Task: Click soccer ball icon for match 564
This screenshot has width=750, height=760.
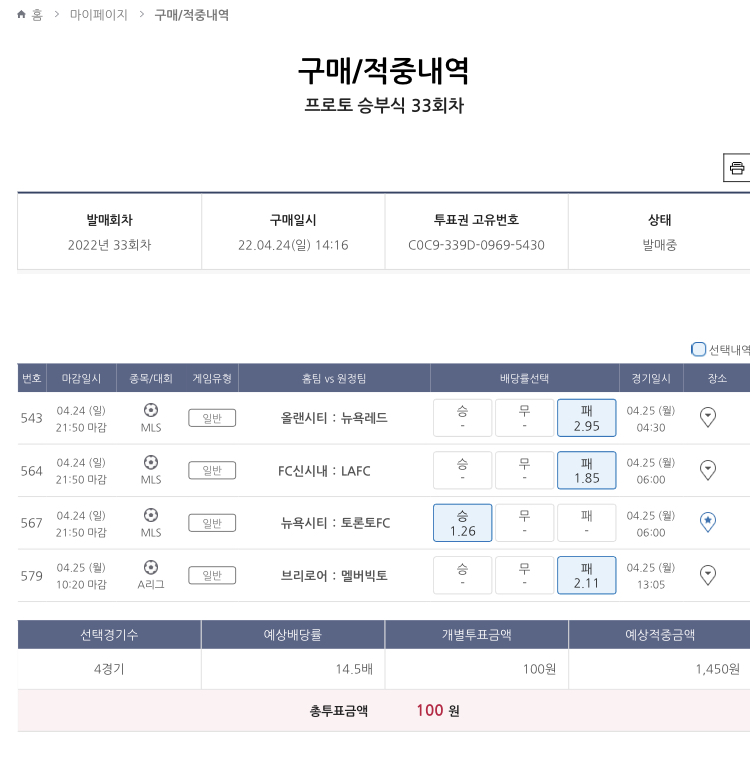Action: (x=151, y=462)
